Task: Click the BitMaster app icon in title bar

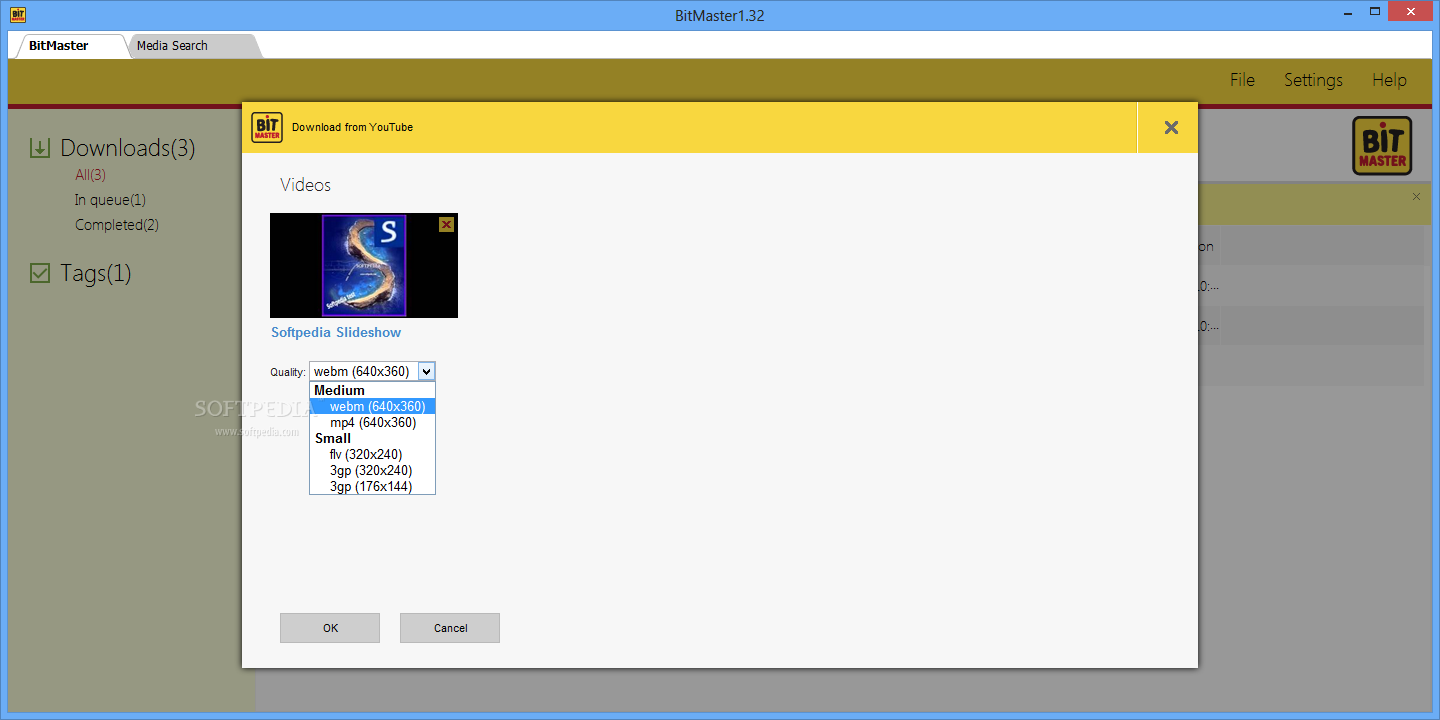Action: pos(18,15)
